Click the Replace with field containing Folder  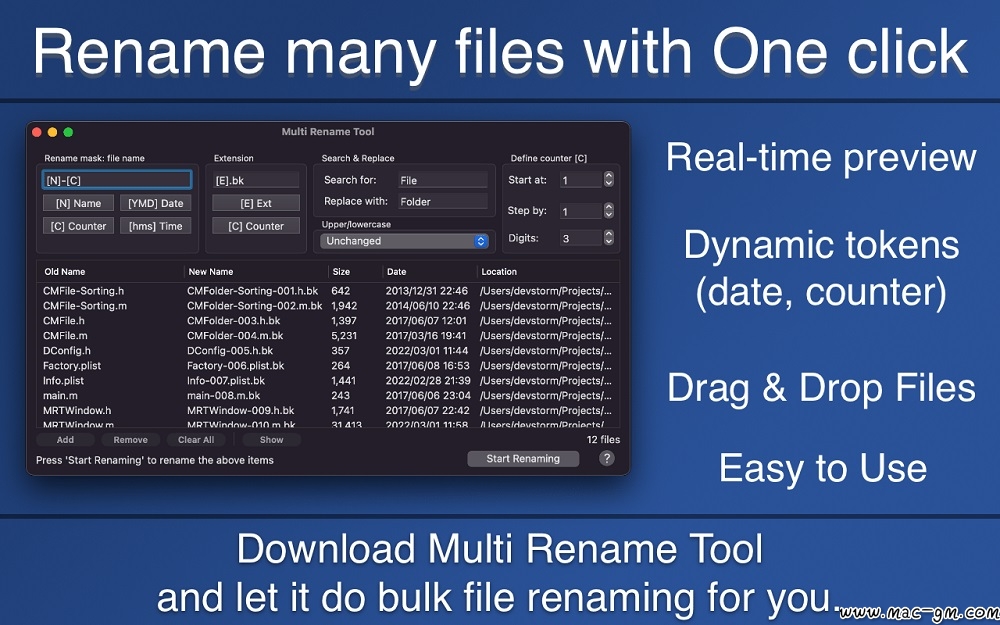(443, 202)
